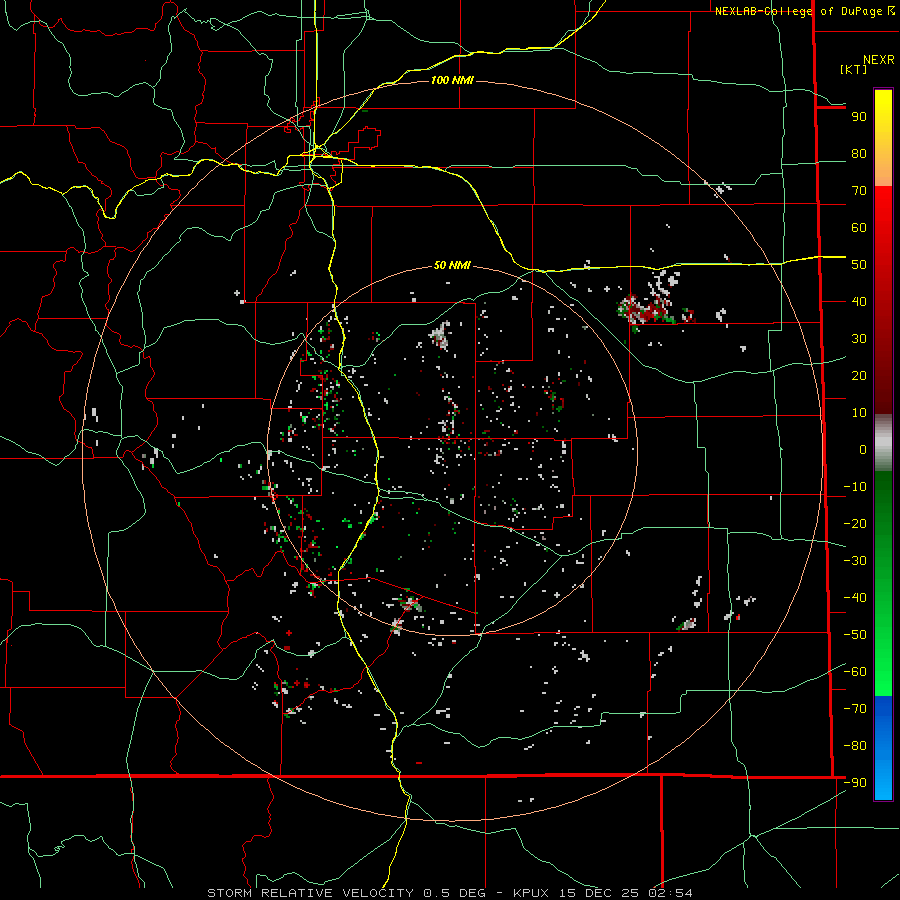Click the 30 value on the velocity scale

click(859, 339)
